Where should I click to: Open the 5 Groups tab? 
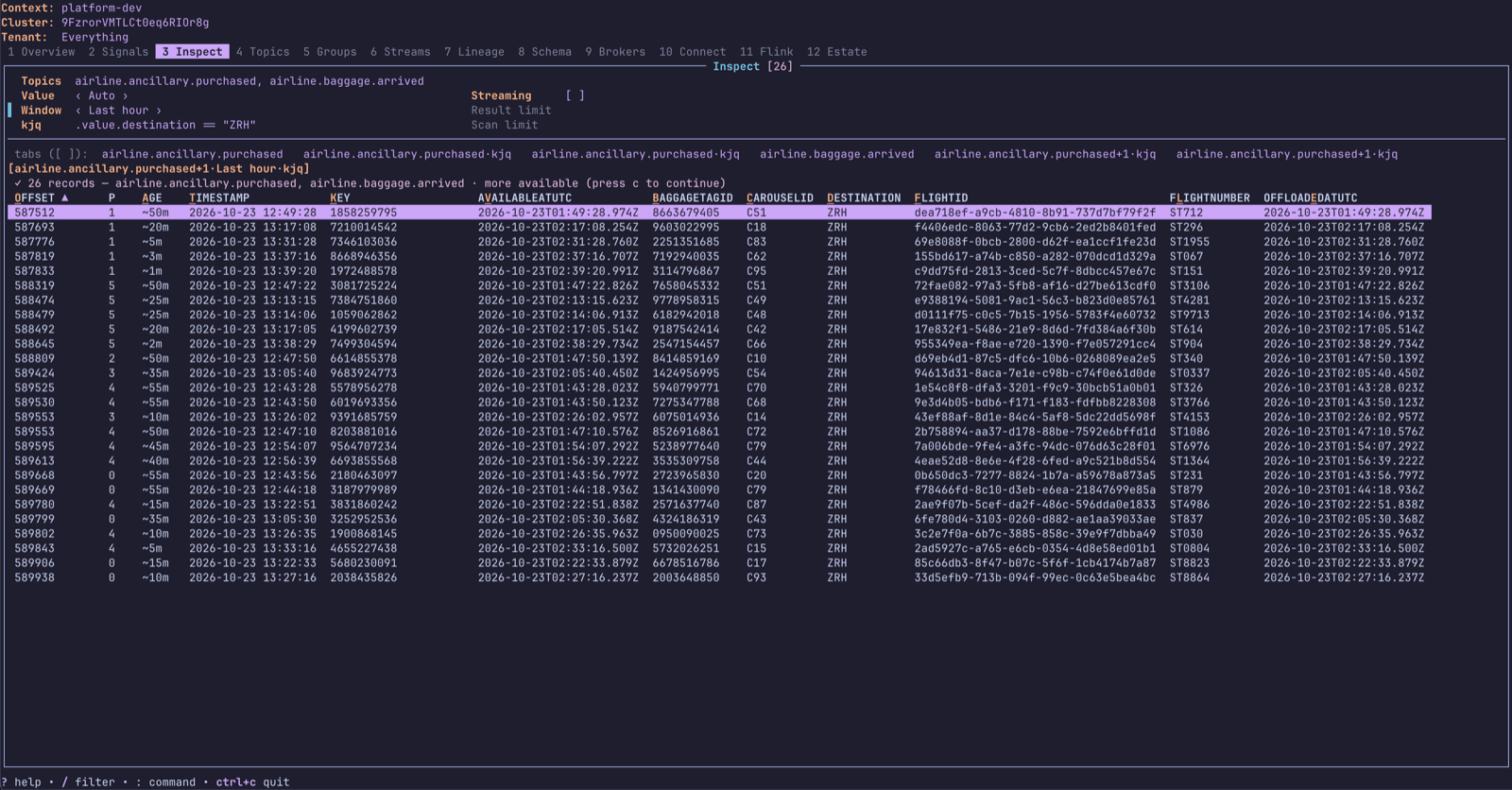coord(330,52)
